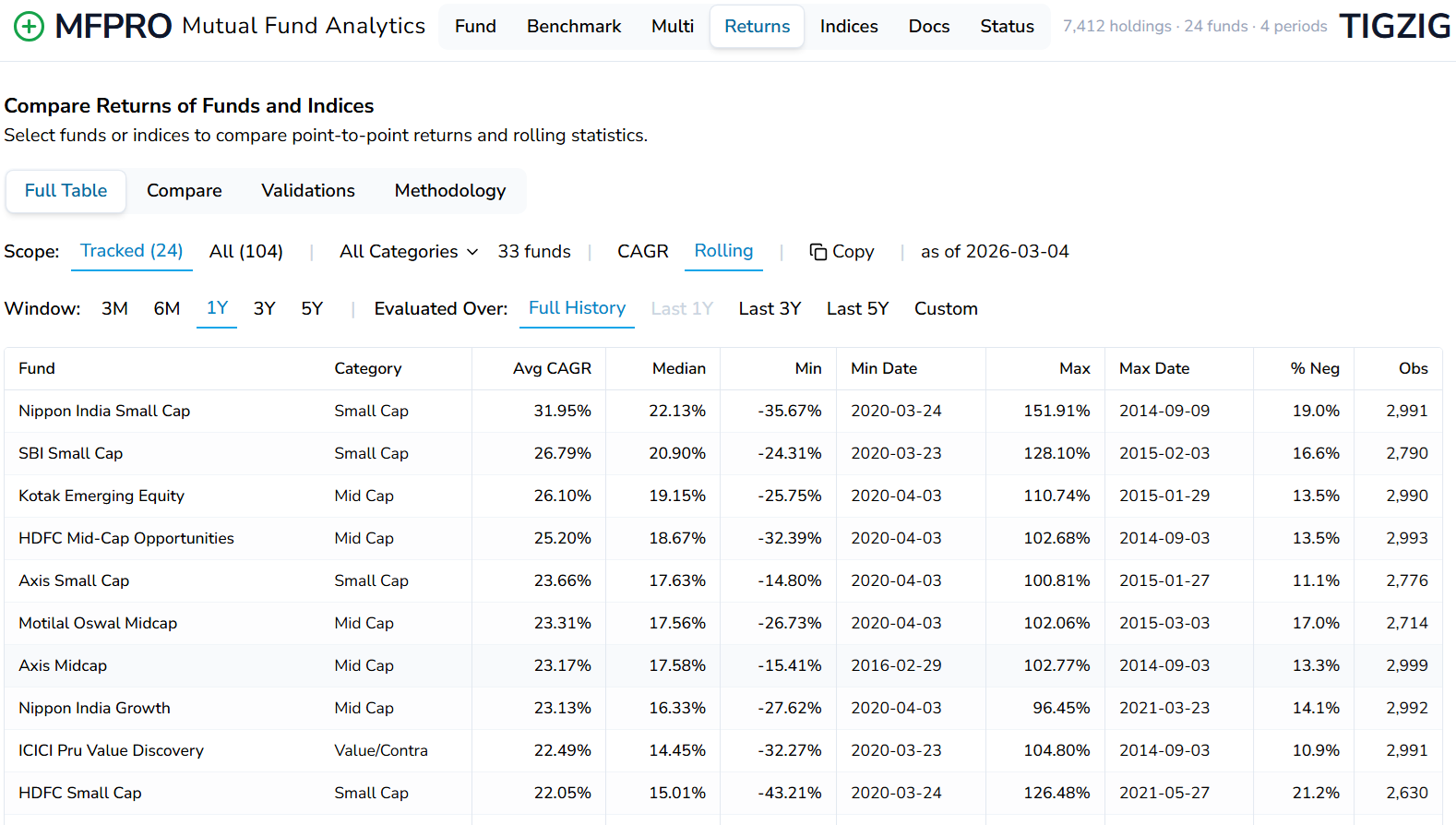Click the HDFC Small Cap fund name
Viewport: 1456px width, 825px height.
(x=80, y=793)
